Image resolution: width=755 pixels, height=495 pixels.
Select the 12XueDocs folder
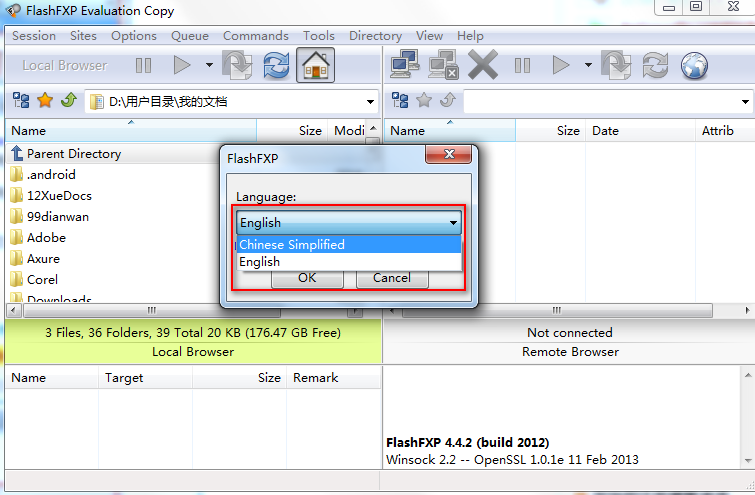114,195
